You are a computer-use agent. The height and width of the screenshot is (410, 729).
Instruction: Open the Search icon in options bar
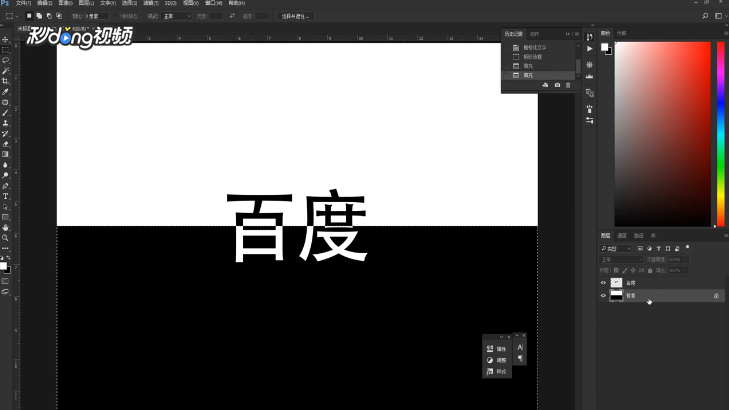[705, 16]
